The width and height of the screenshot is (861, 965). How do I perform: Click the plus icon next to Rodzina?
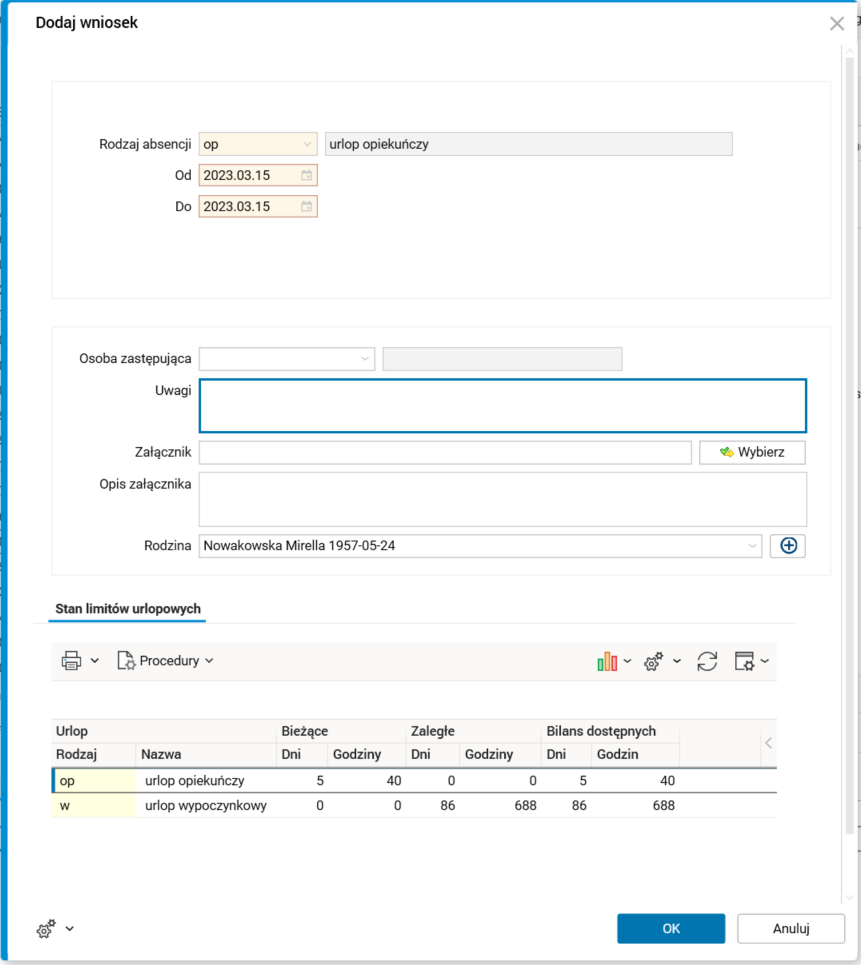(x=788, y=545)
